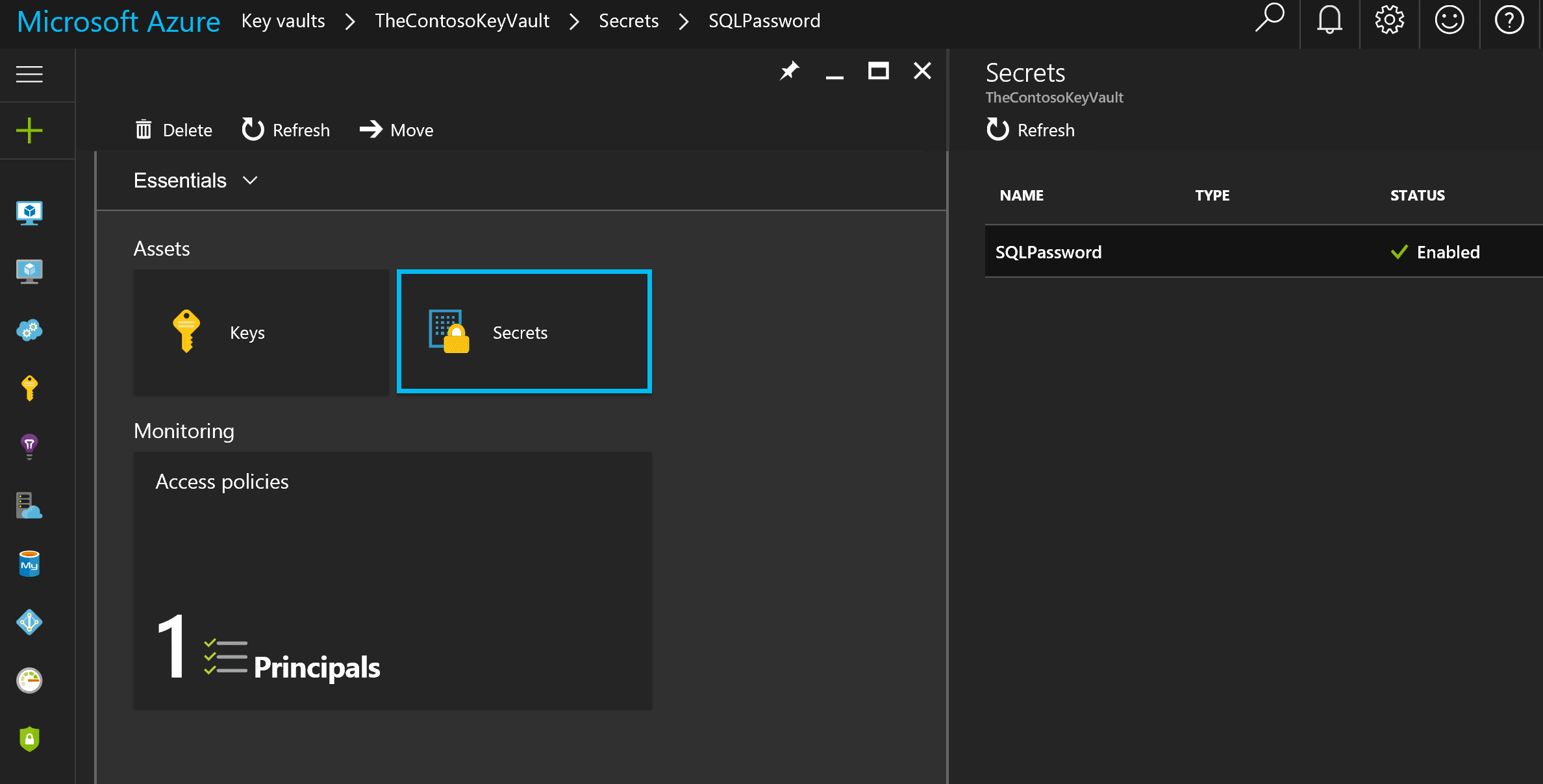Select the SQLPassword secret row
The image size is (1543, 784).
1264,252
